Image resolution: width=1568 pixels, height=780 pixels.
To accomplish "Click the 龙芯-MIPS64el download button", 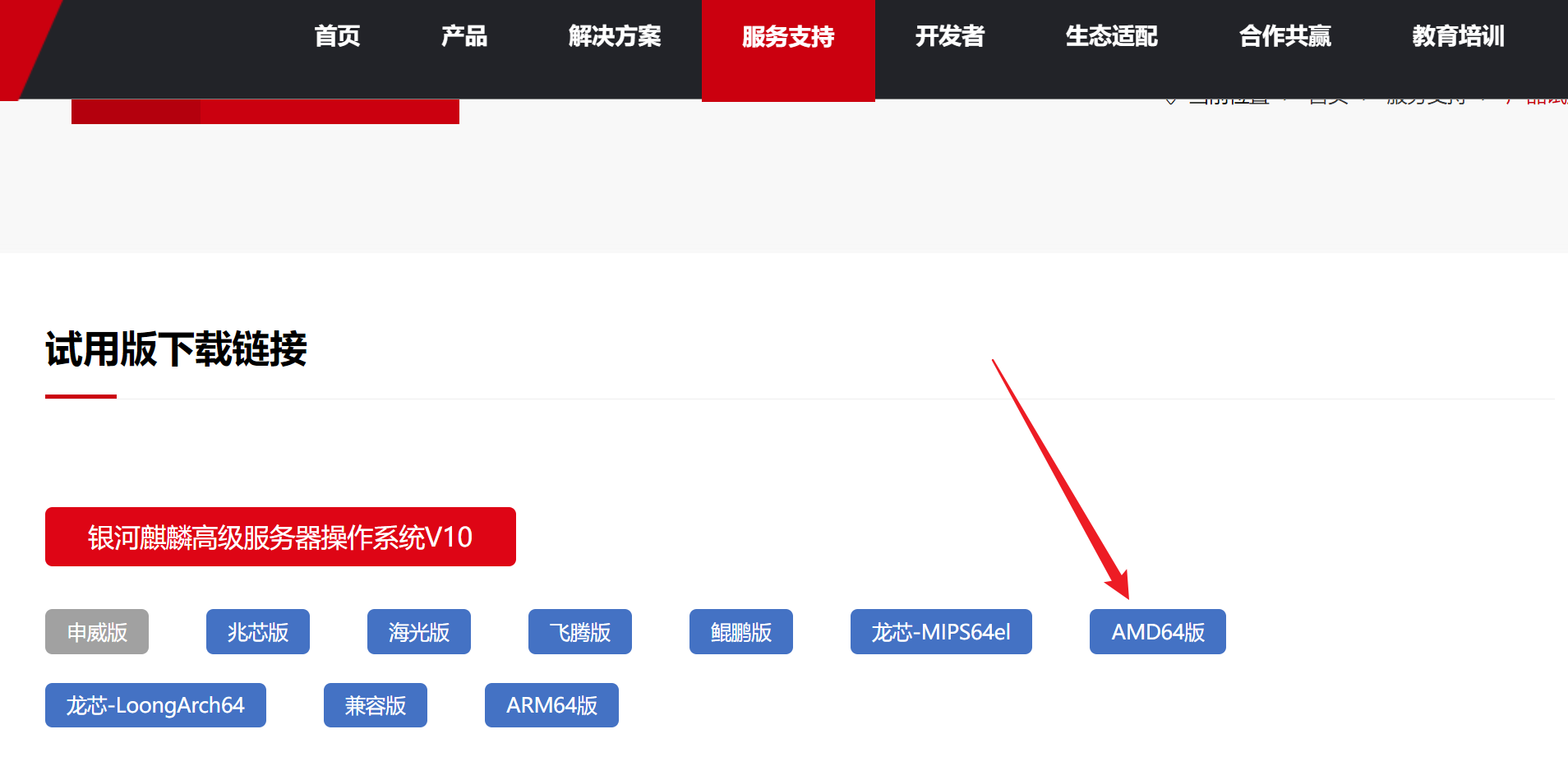I will (x=941, y=632).
